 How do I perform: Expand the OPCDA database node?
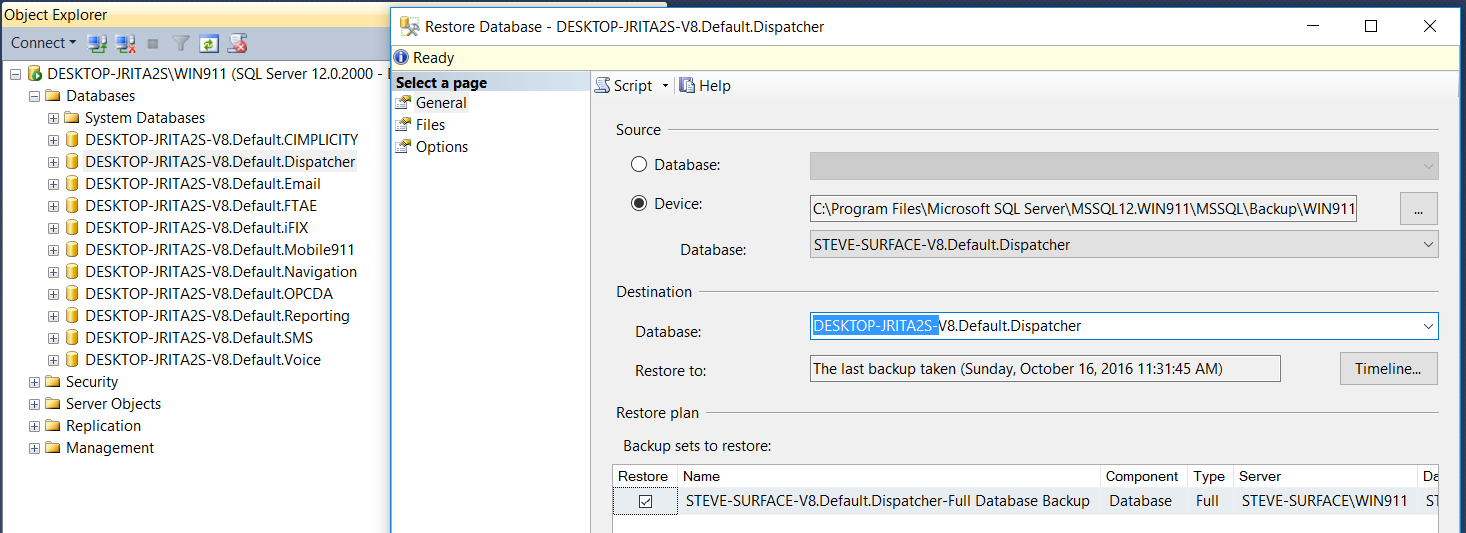coord(54,294)
